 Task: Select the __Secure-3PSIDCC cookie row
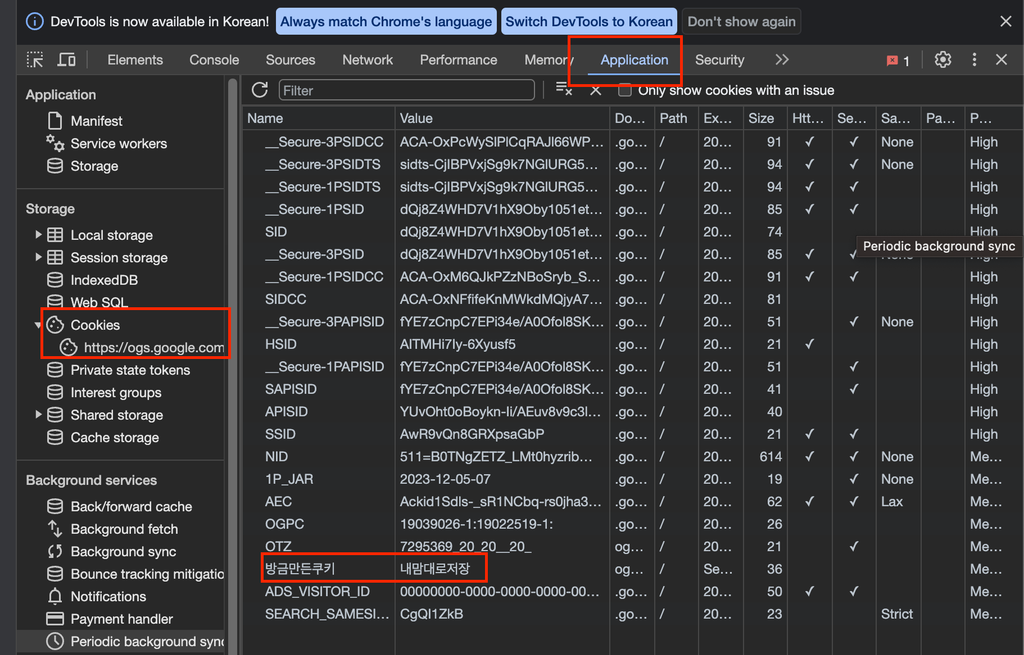(x=632, y=142)
